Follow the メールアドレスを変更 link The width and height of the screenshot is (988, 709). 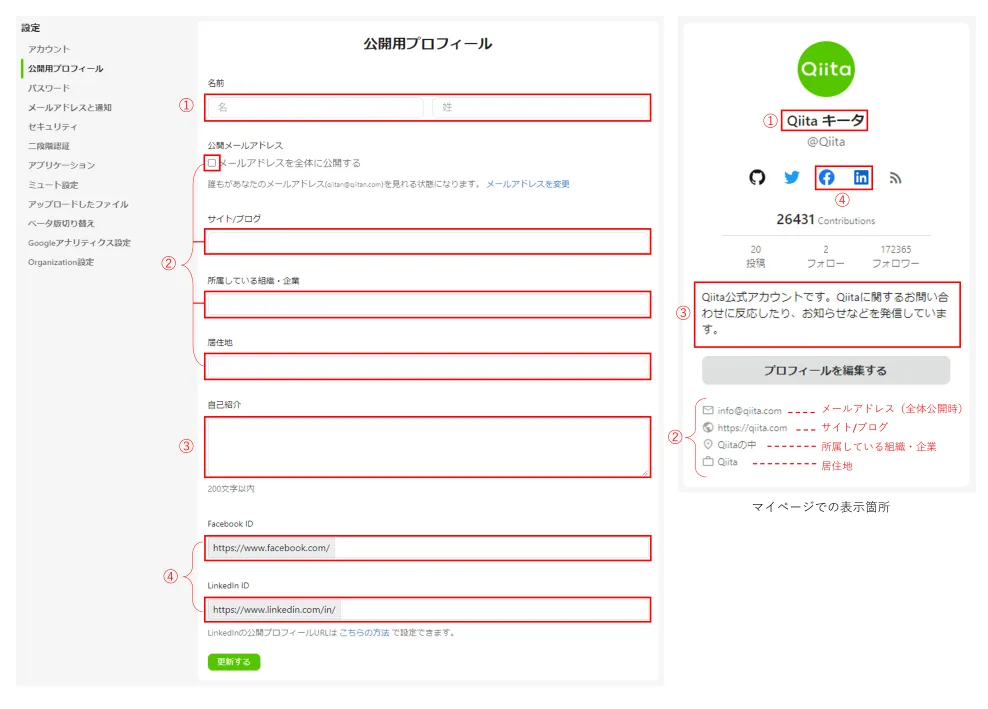[x=528, y=184]
